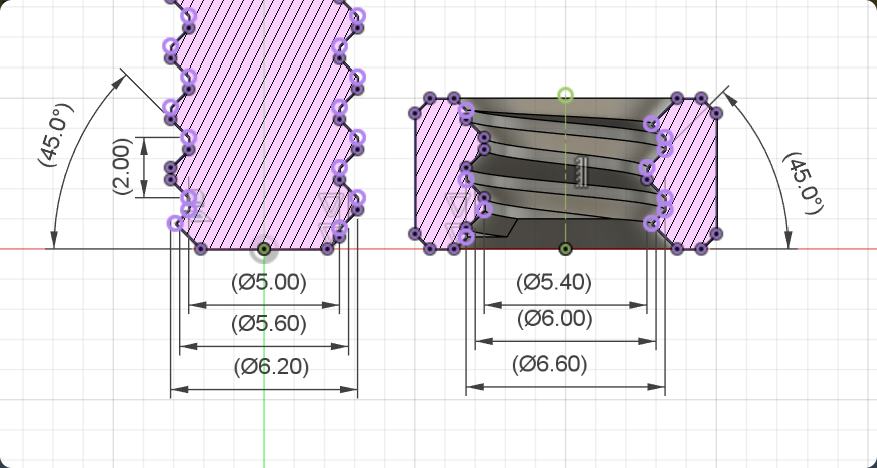Screen dimensions: 877x468
Task: Select the 45.0° angle dimension beside the nut
Action: pos(803,183)
